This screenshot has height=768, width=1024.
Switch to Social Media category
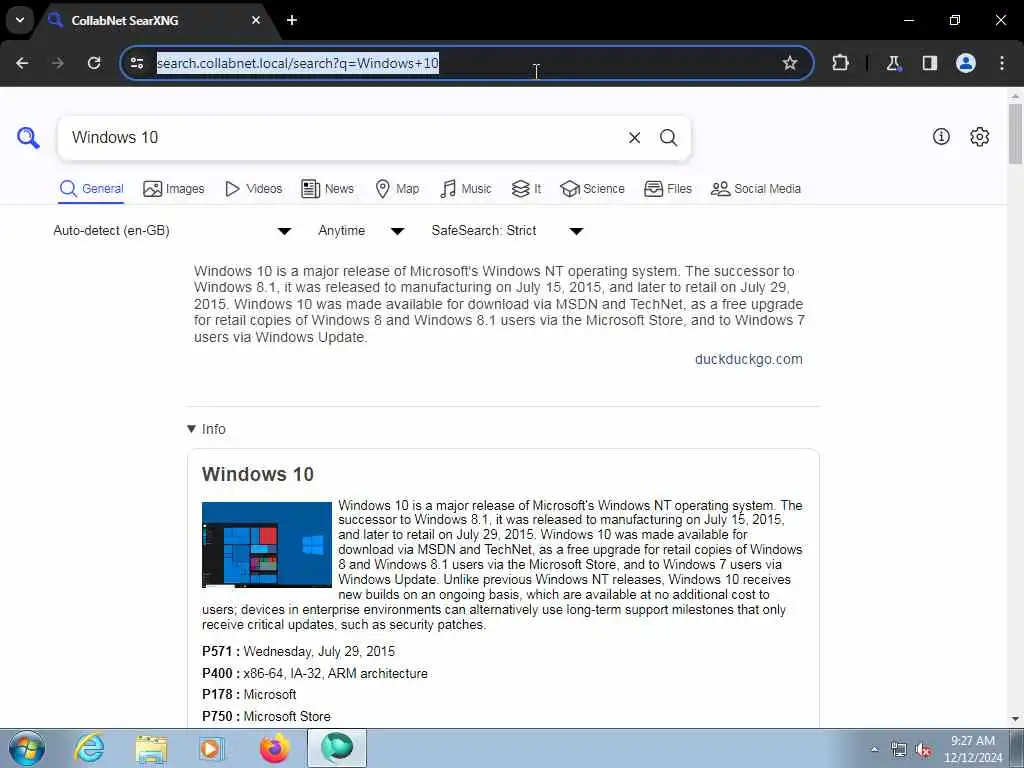click(x=756, y=189)
